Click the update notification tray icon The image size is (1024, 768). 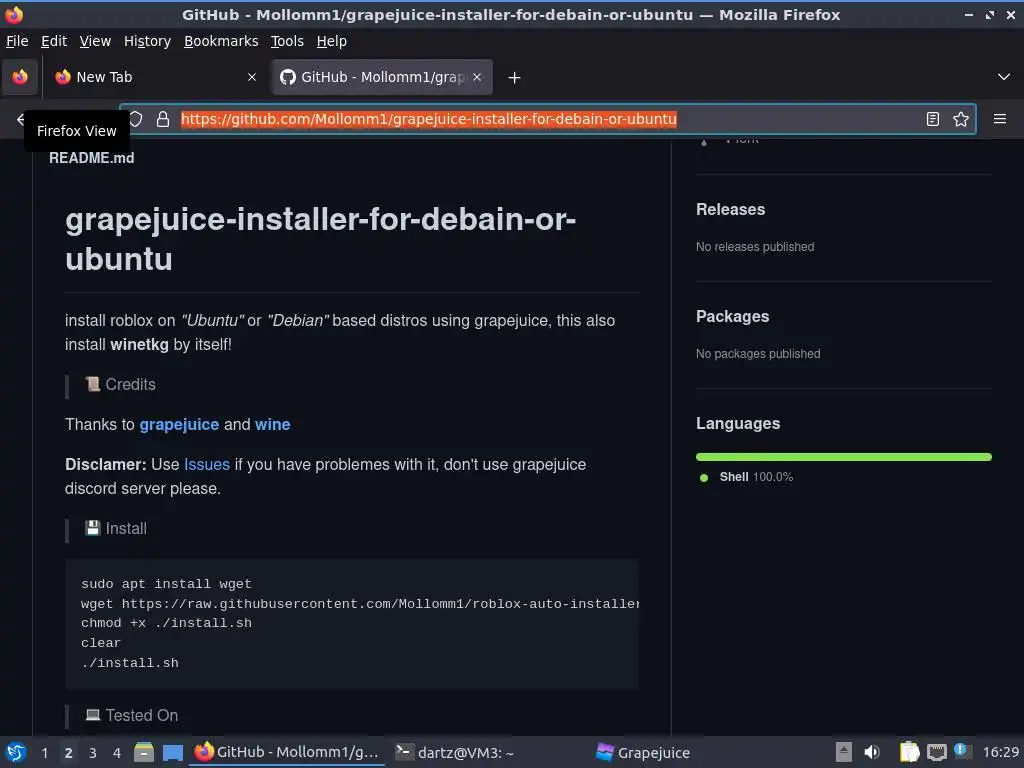962,751
